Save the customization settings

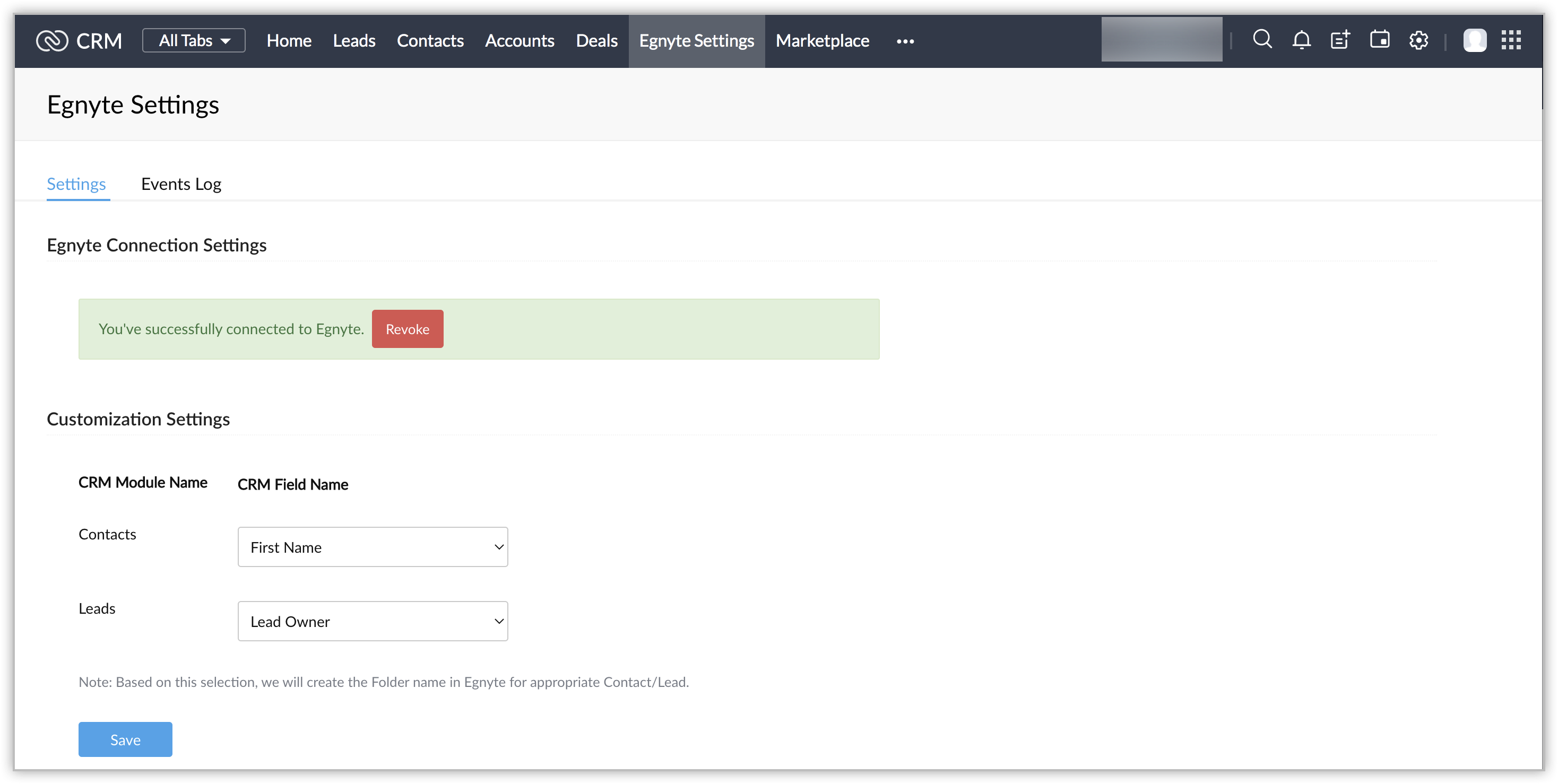125,739
